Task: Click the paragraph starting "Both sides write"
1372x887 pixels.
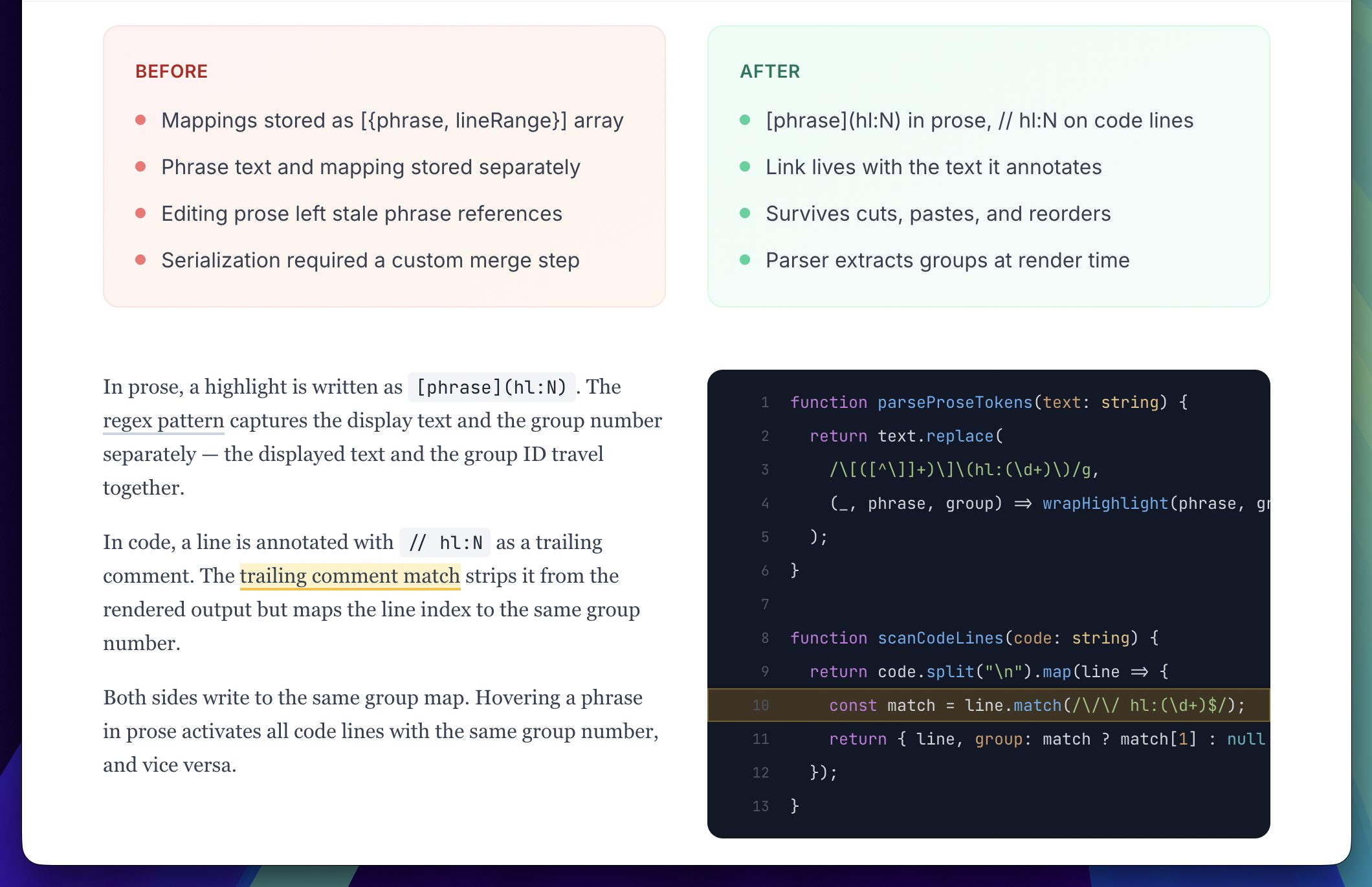Action: point(381,732)
